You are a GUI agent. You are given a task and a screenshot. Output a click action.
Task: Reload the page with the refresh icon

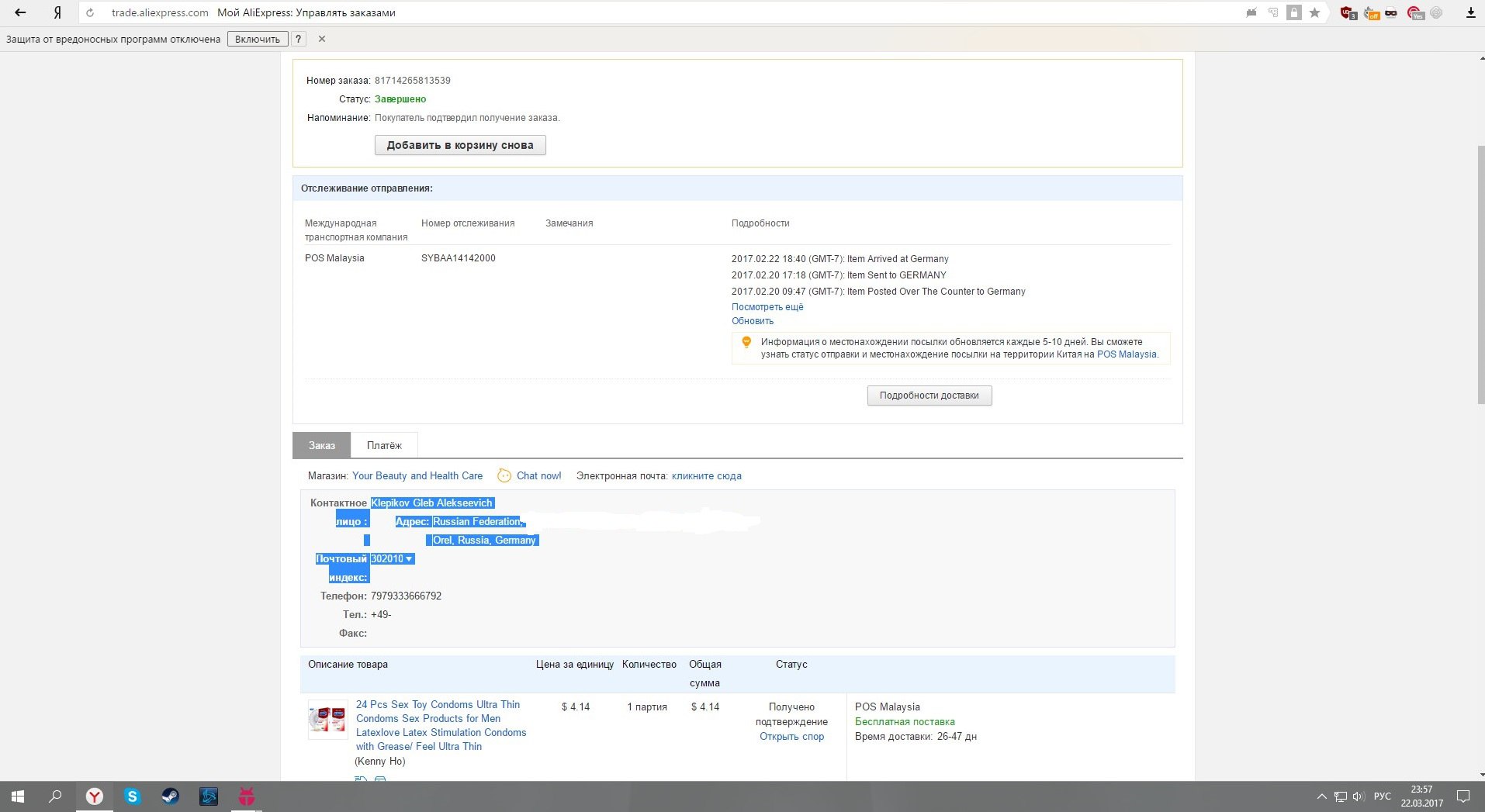point(91,13)
